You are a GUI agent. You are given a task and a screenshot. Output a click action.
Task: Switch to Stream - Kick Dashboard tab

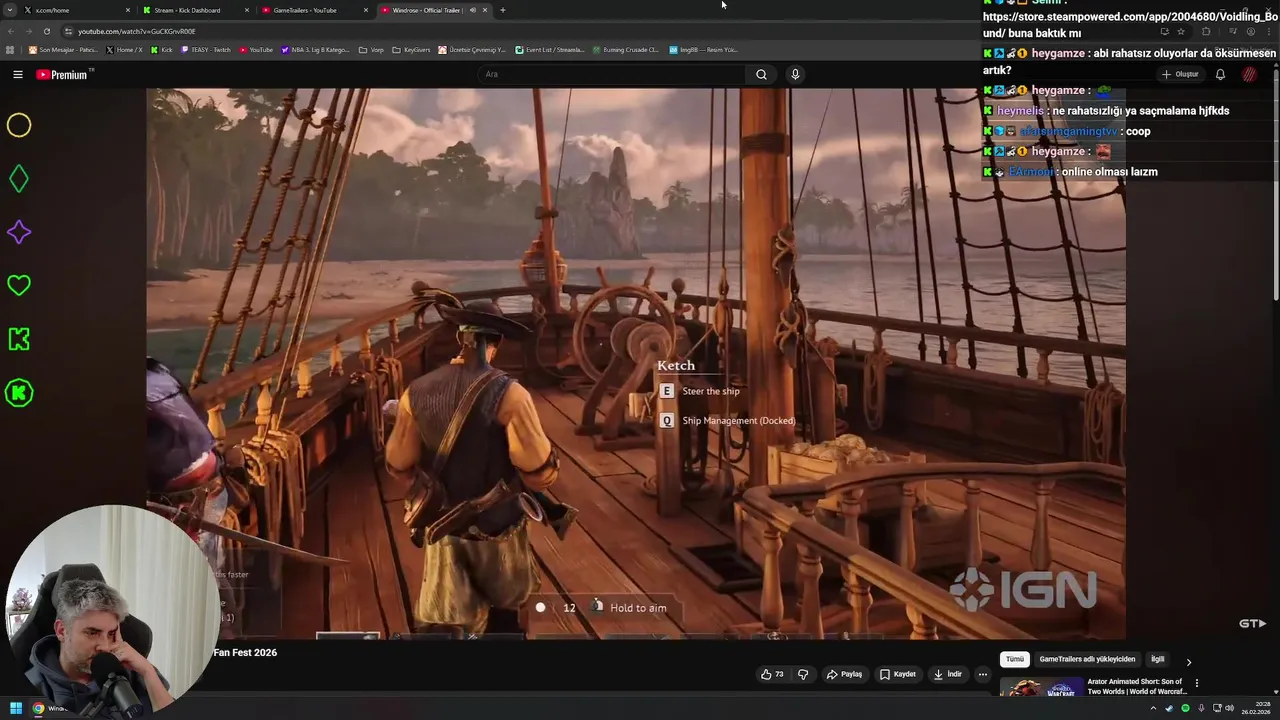pos(195,10)
